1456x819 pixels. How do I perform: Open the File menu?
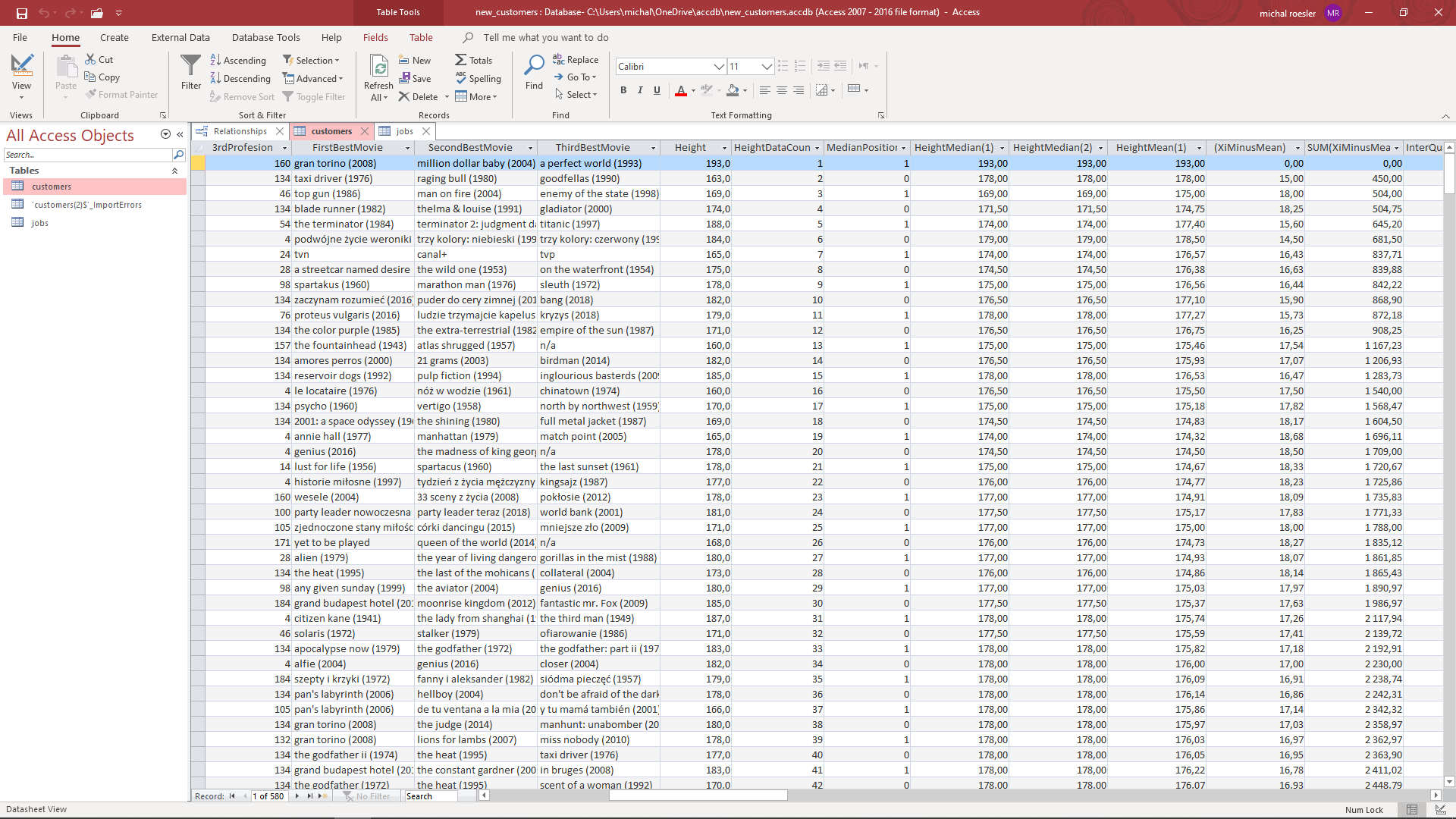[x=20, y=37]
